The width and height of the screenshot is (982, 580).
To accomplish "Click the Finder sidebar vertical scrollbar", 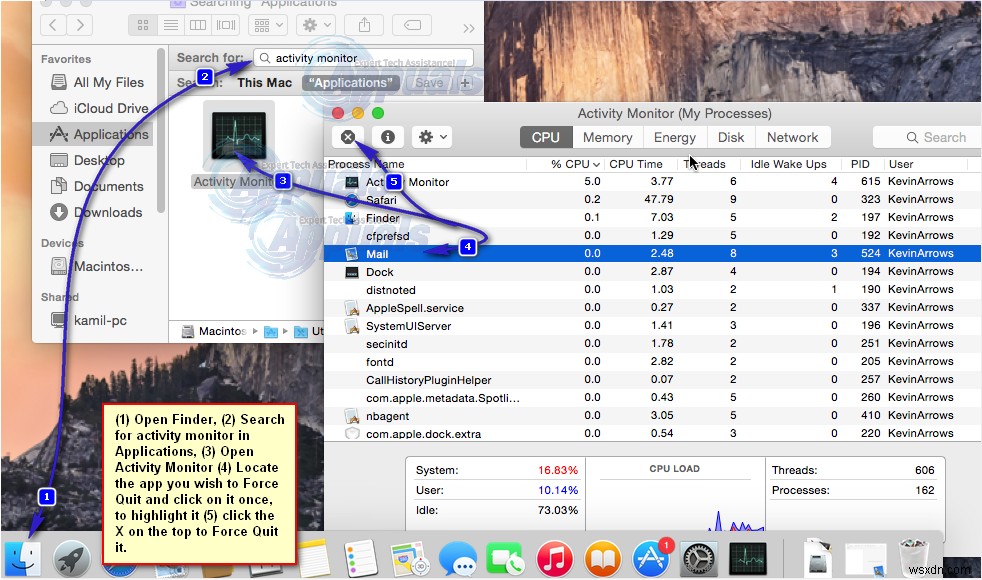I will click(x=161, y=130).
